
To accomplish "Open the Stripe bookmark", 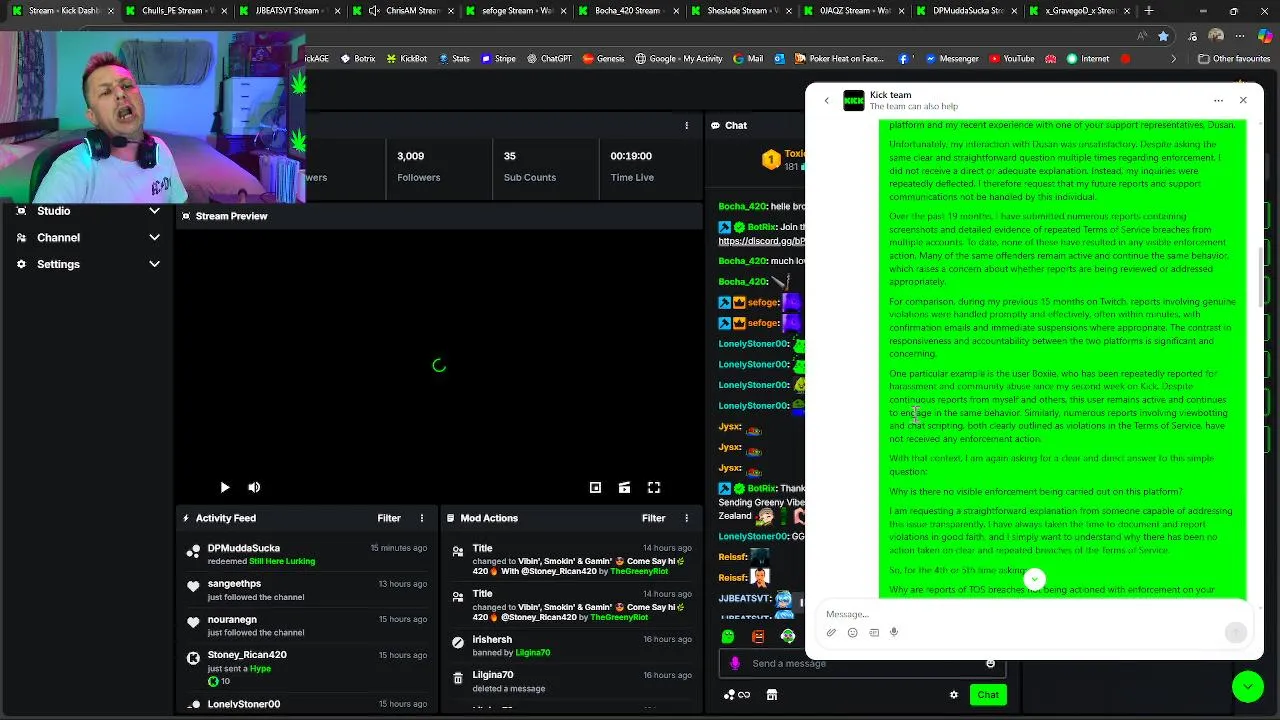I will pos(498,59).
